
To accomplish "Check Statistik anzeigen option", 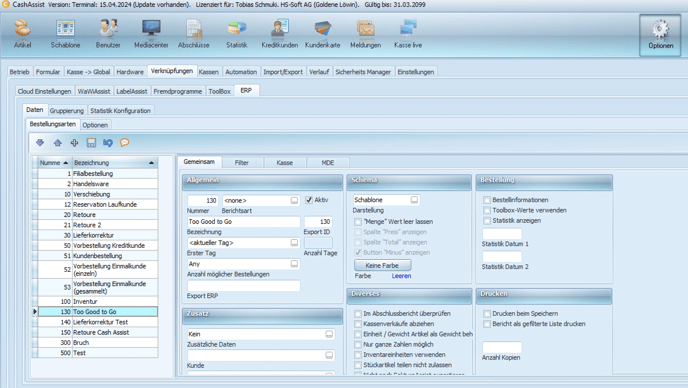I will coord(487,220).
